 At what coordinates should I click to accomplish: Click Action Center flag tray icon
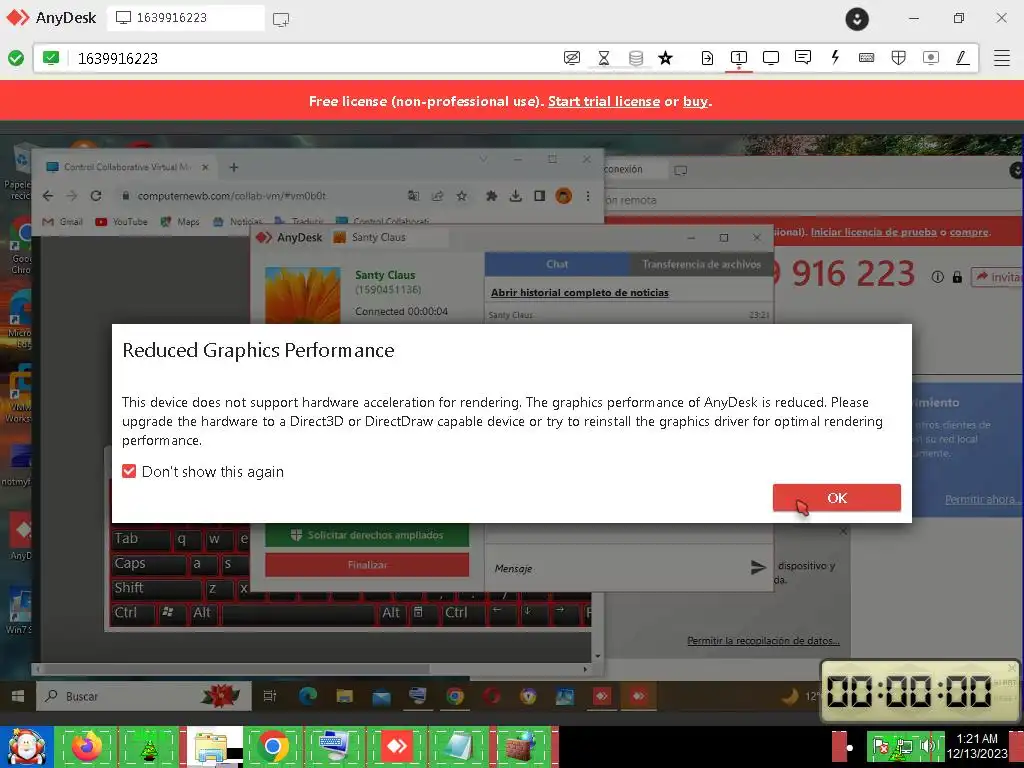(881, 746)
